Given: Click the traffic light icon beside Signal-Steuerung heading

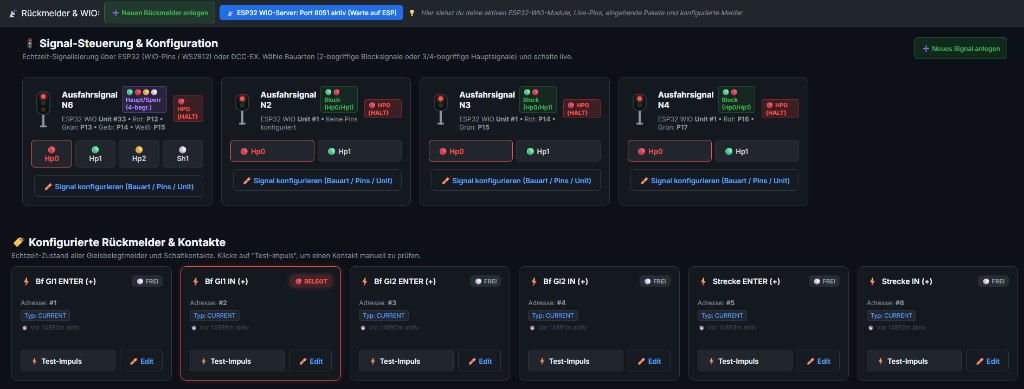Looking at the screenshot, I should (29, 44).
